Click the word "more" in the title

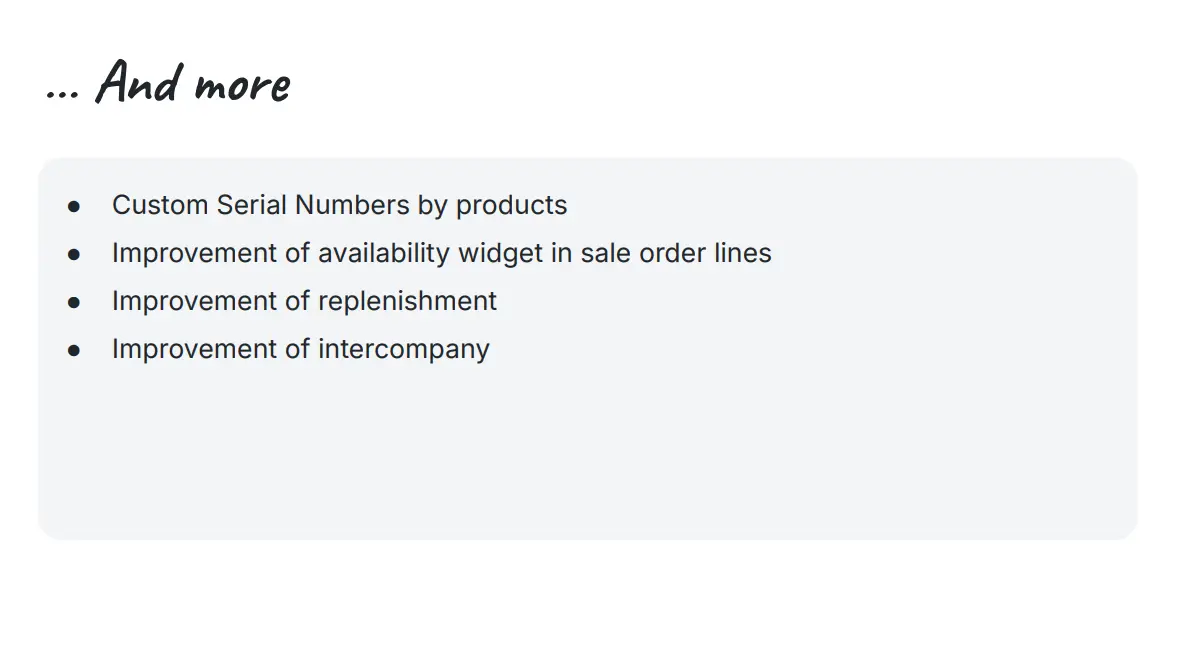click(x=242, y=86)
